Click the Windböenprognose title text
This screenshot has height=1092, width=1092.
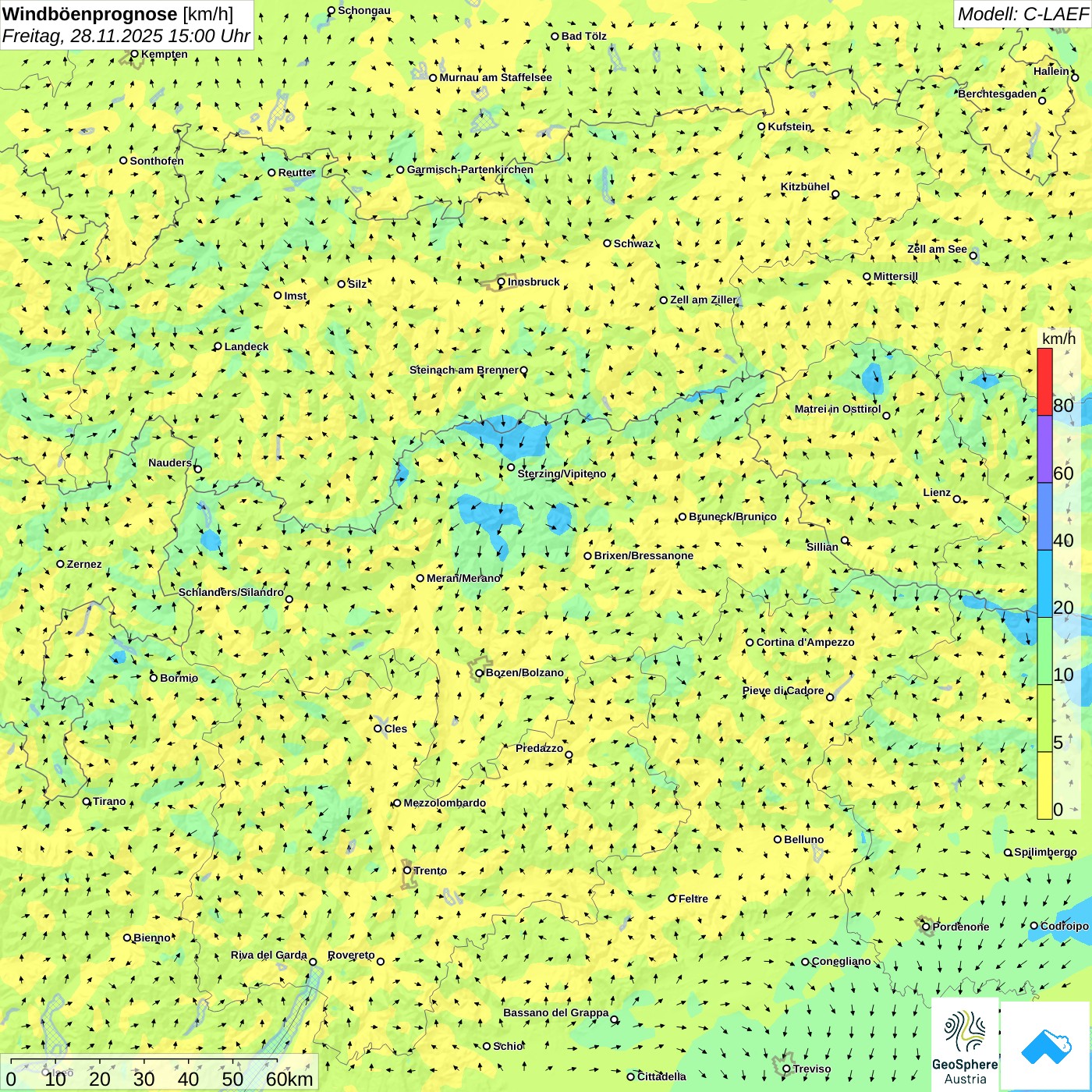tap(90, 13)
